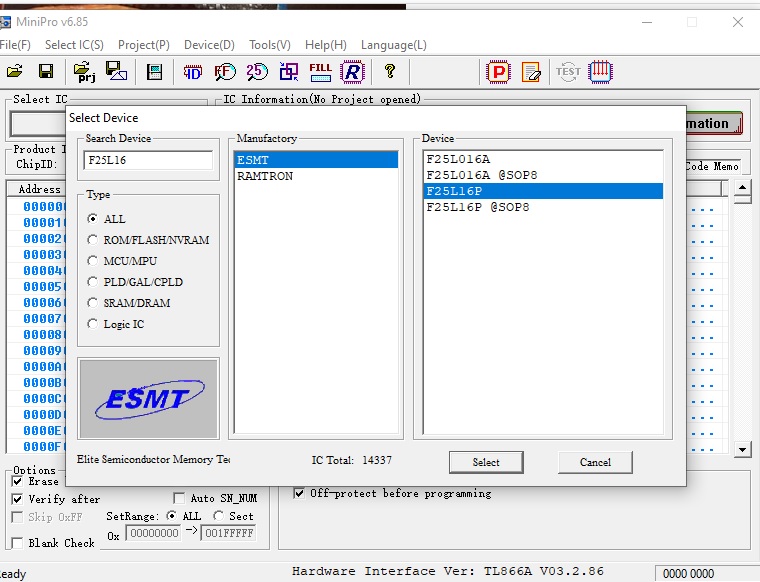Image resolution: width=760 pixels, height=582 pixels.
Task: Click the Address column header
Action: [37, 189]
